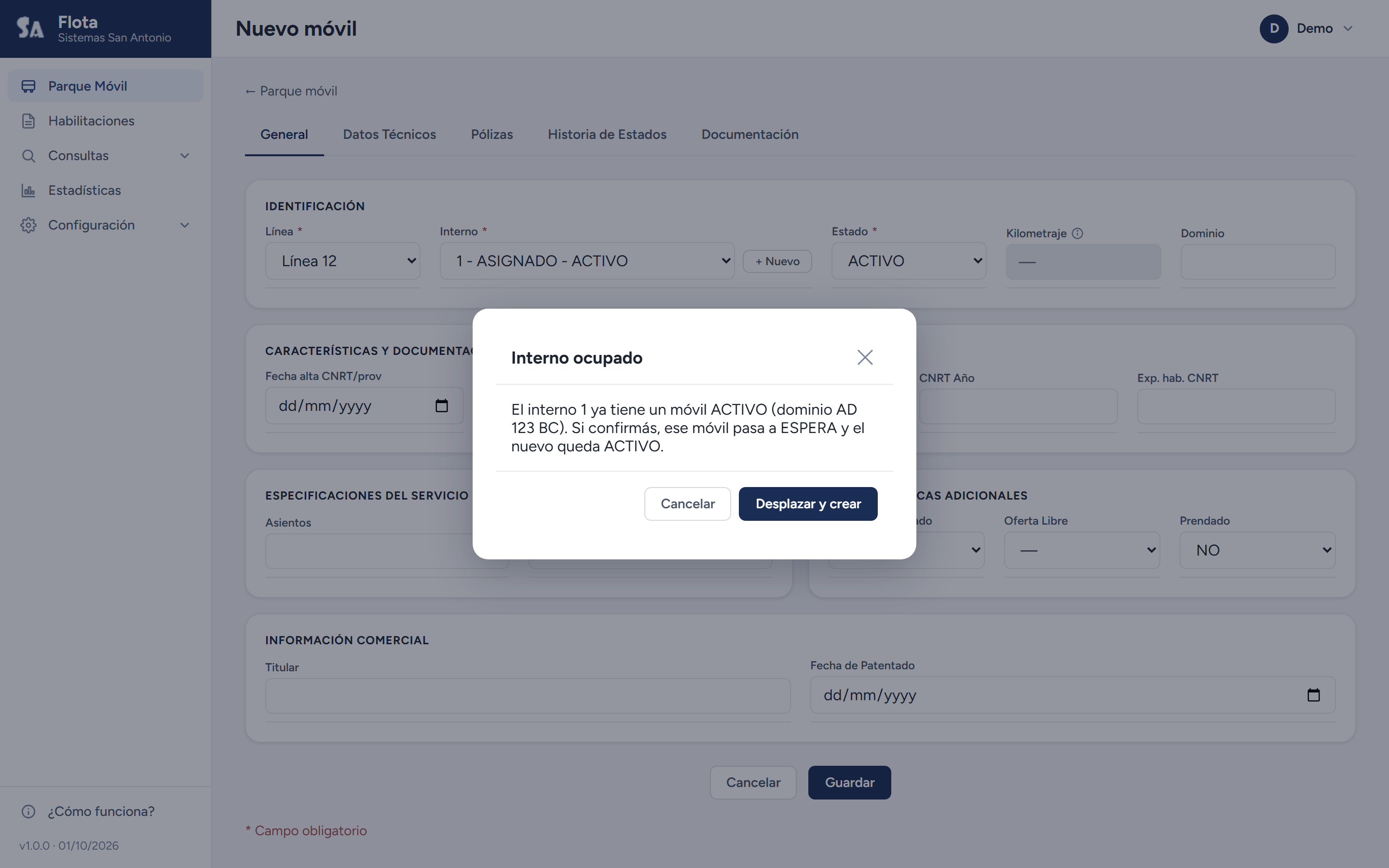This screenshot has width=1389, height=868.
Task: Click the Parque Móvil bus icon
Action: click(x=28, y=86)
